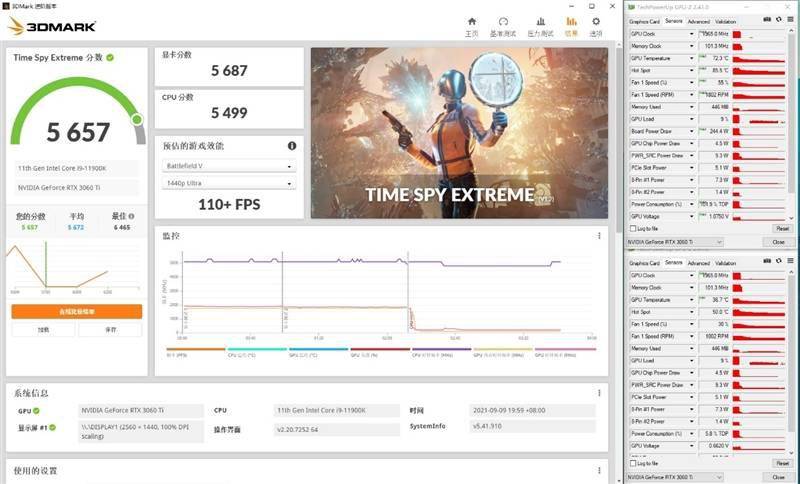Open the Battlefield V game dropdown
Screen dimensions: 800x484
[229, 166]
